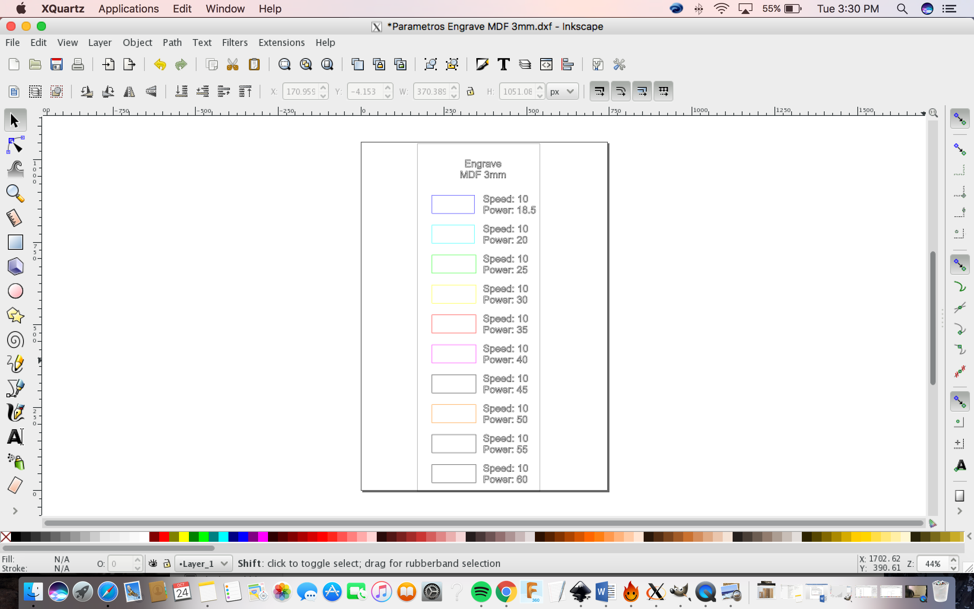Select the Rectangle tool
The width and height of the screenshot is (974, 609).
16,242
